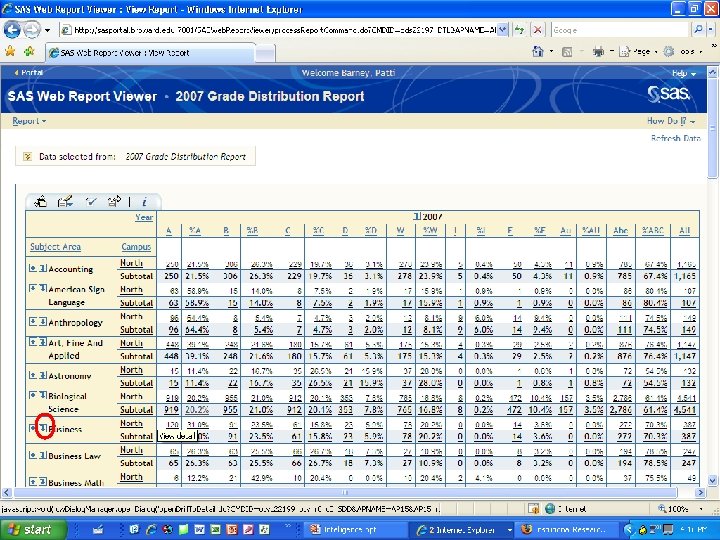Open Favorites Center star icon

10,51
